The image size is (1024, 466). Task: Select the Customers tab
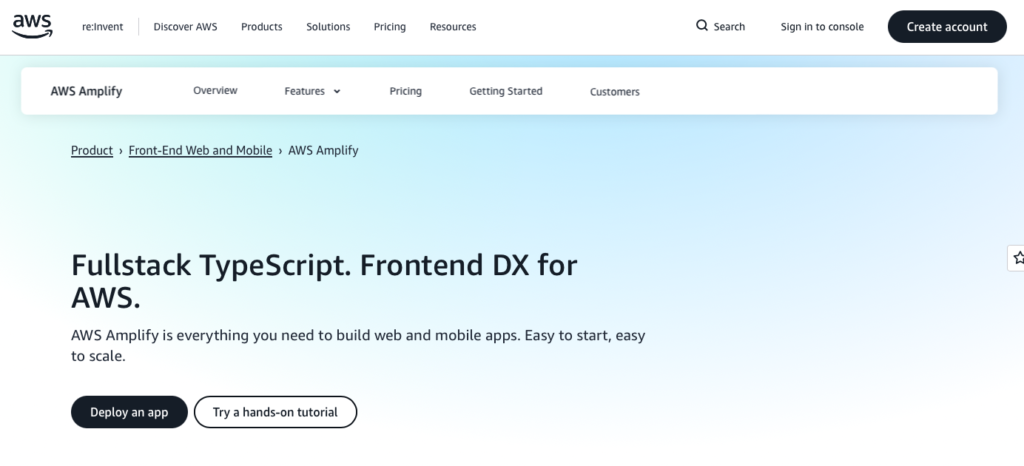pyautogui.click(x=615, y=92)
